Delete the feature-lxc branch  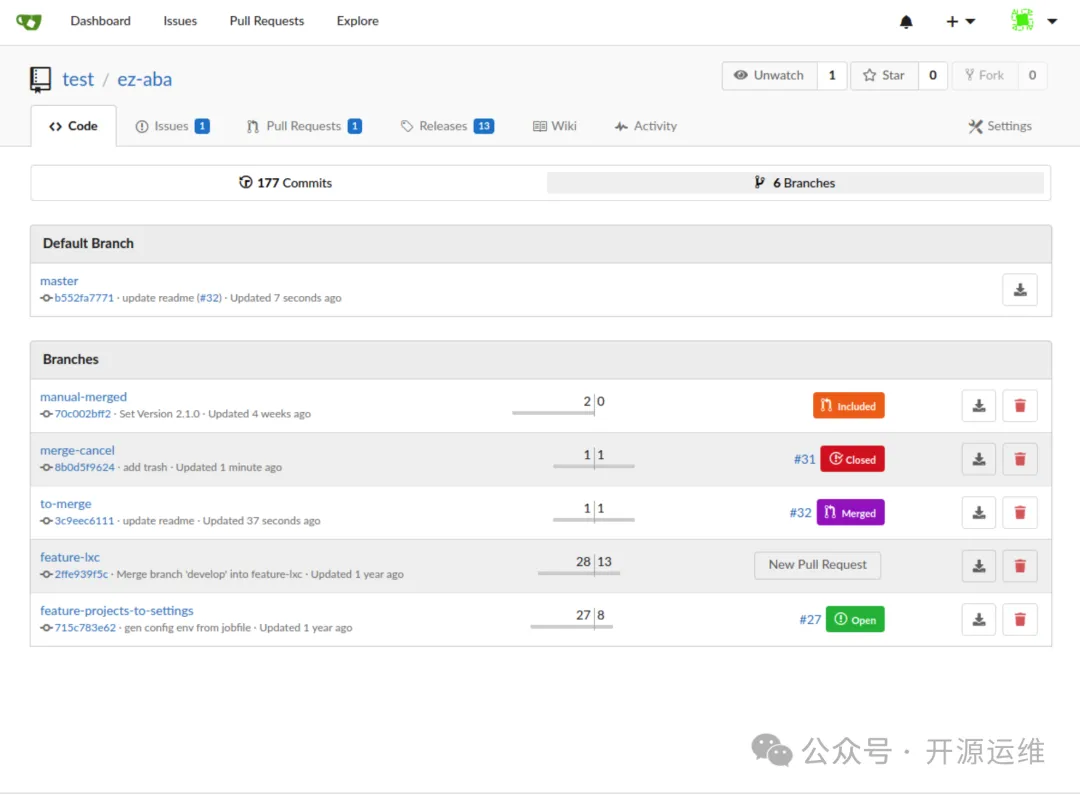(1019, 566)
